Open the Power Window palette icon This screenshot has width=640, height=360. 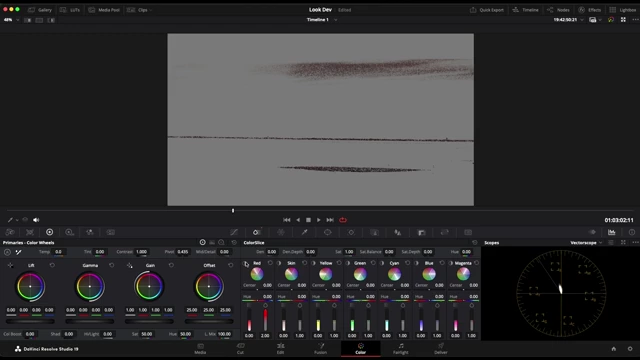pos(327,232)
